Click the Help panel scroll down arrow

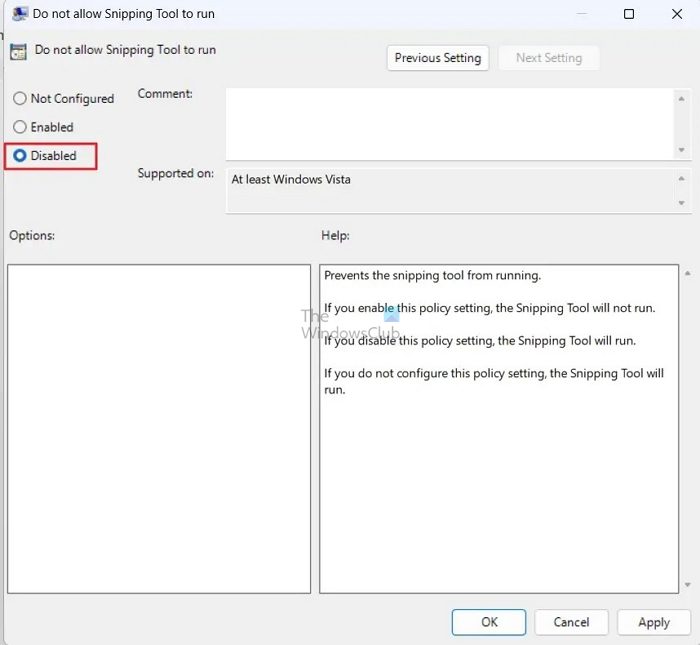click(688, 585)
